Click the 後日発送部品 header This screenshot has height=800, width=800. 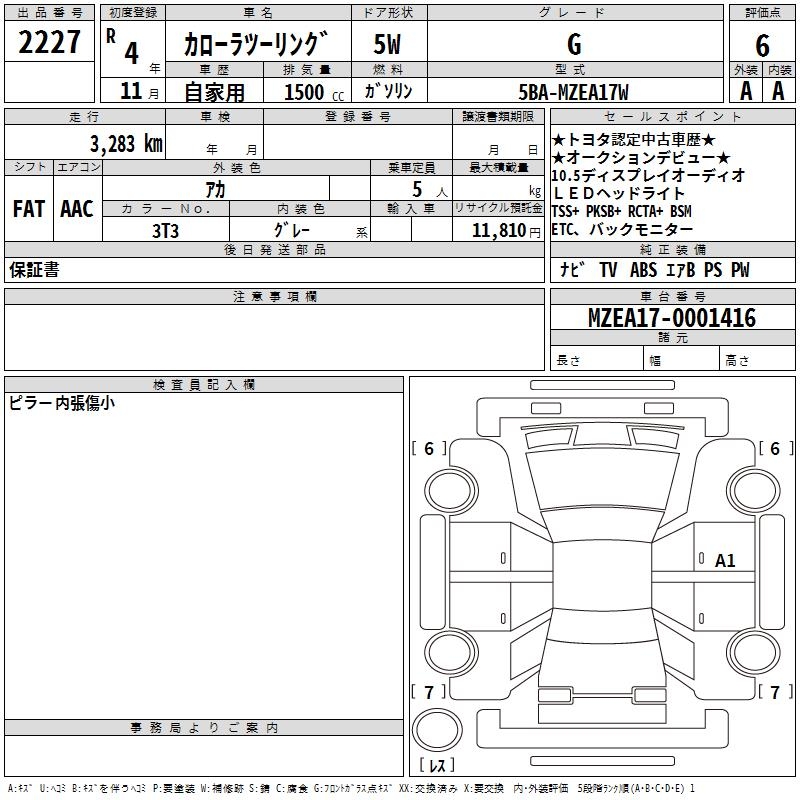274,249
